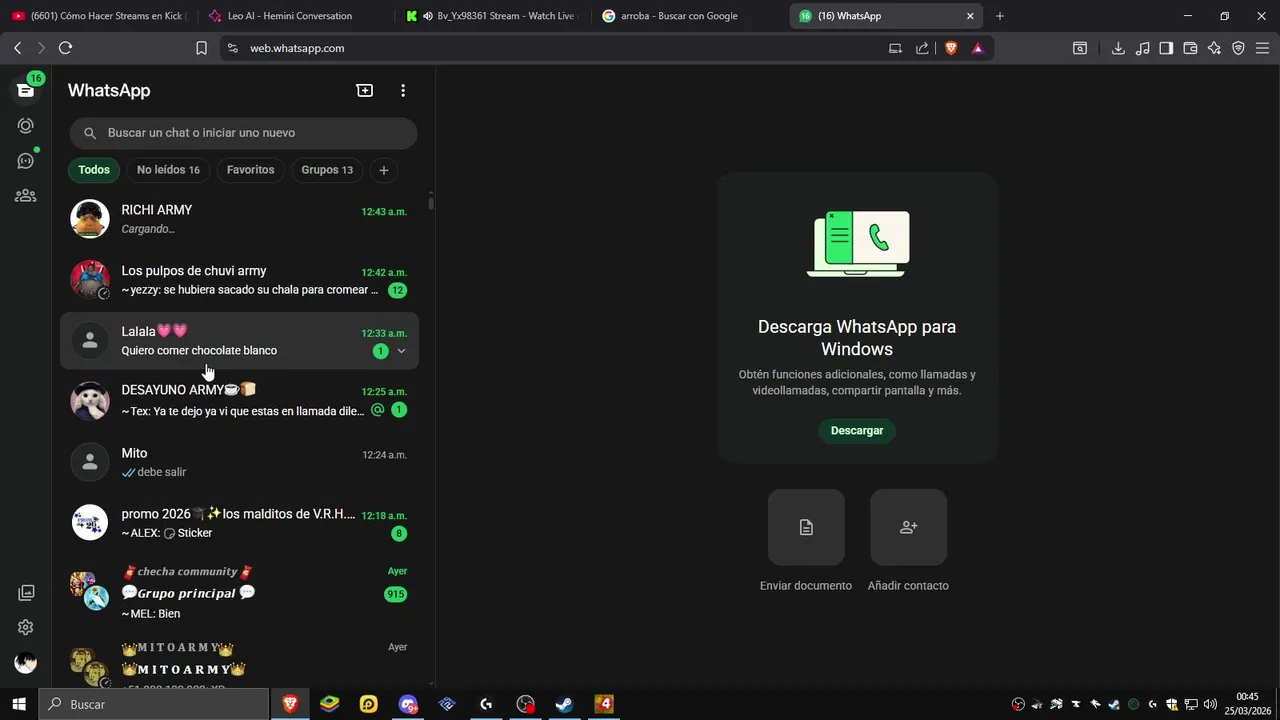1280x720 pixels.
Task: Toggle the browser sidebar panel
Action: click(x=1166, y=48)
